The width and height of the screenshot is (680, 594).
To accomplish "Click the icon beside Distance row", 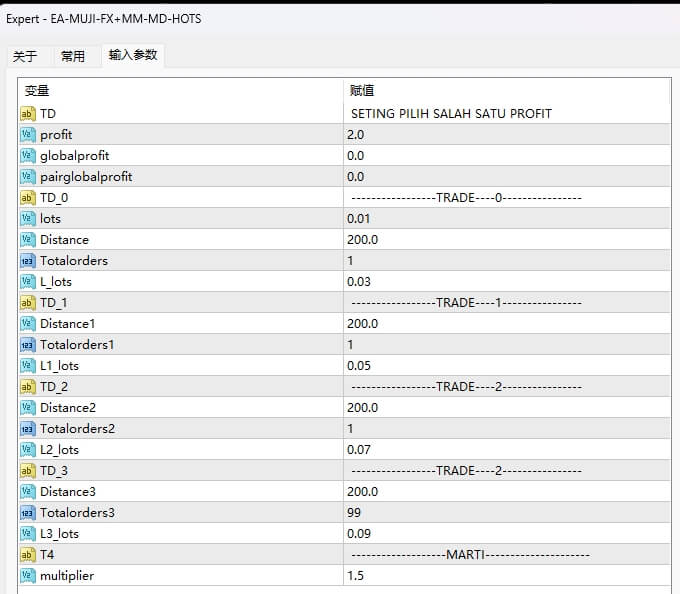I will [x=27, y=239].
